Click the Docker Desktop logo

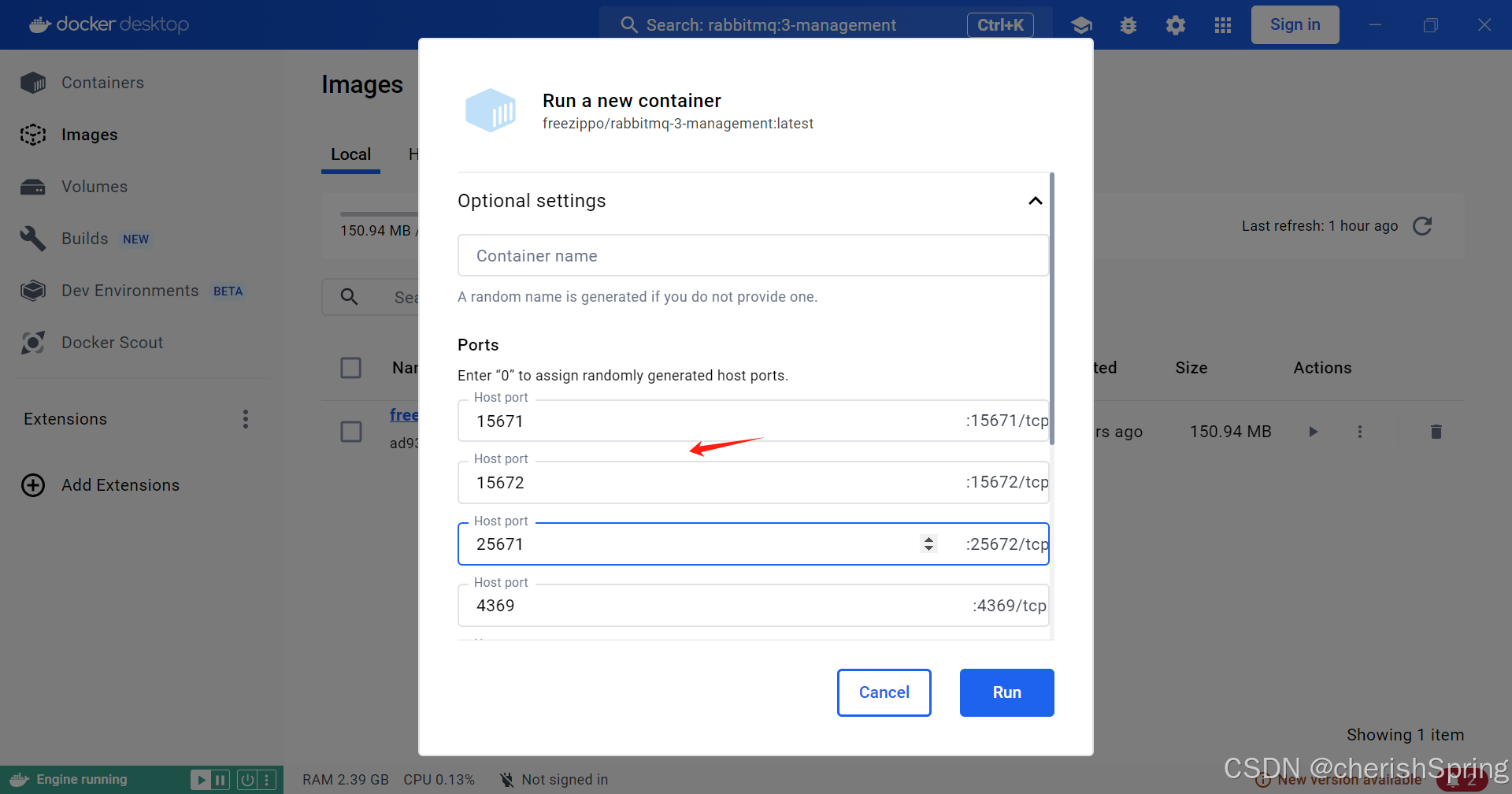(109, 24)
